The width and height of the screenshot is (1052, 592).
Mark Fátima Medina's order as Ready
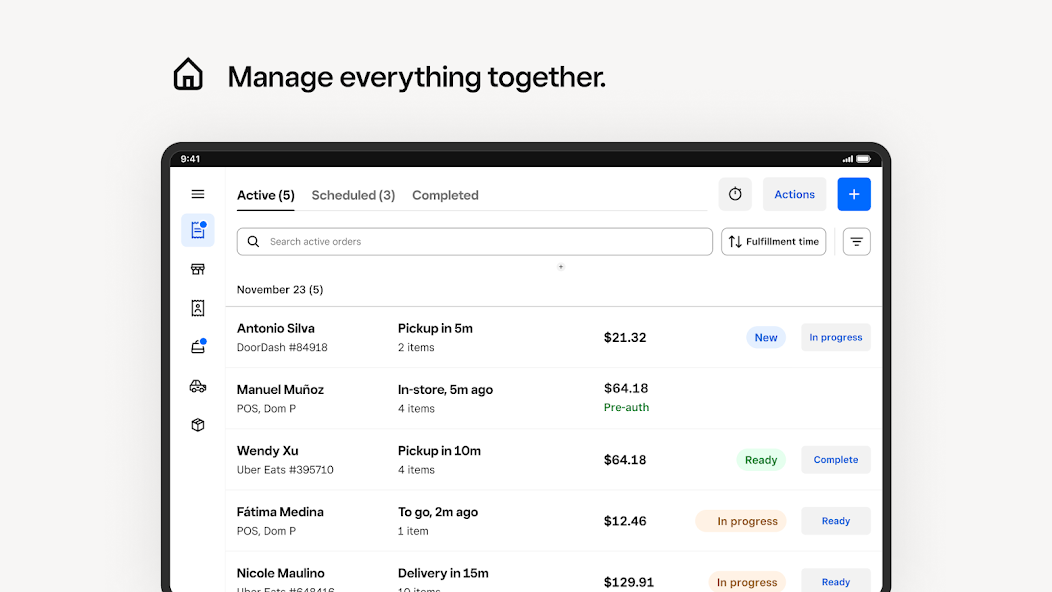click(x=835, y=521)
